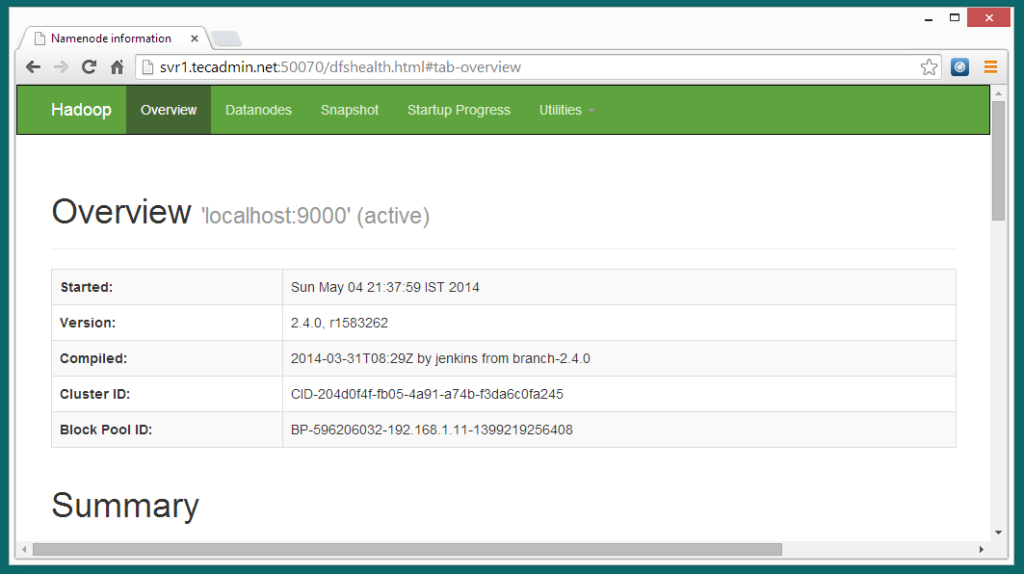Screen dimensions: 1024x574
Task: Click the Hadoop brand link
Action: tap(81, 110)
